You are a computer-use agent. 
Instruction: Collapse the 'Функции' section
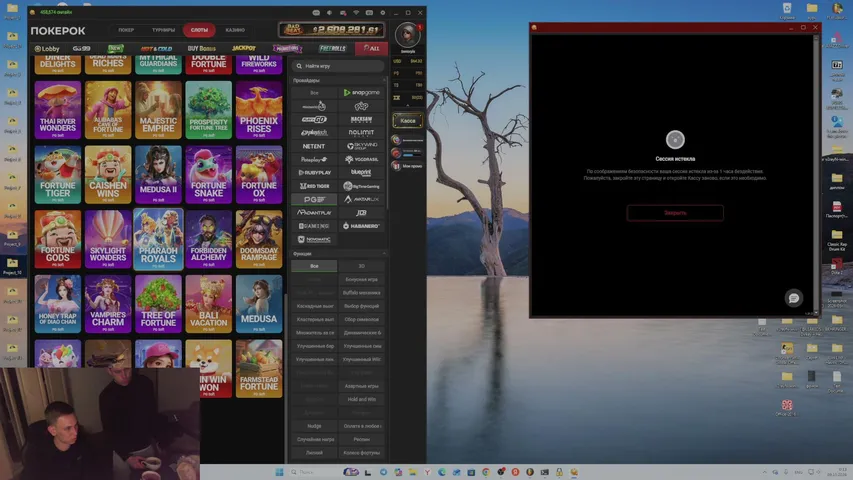(384, 254)
